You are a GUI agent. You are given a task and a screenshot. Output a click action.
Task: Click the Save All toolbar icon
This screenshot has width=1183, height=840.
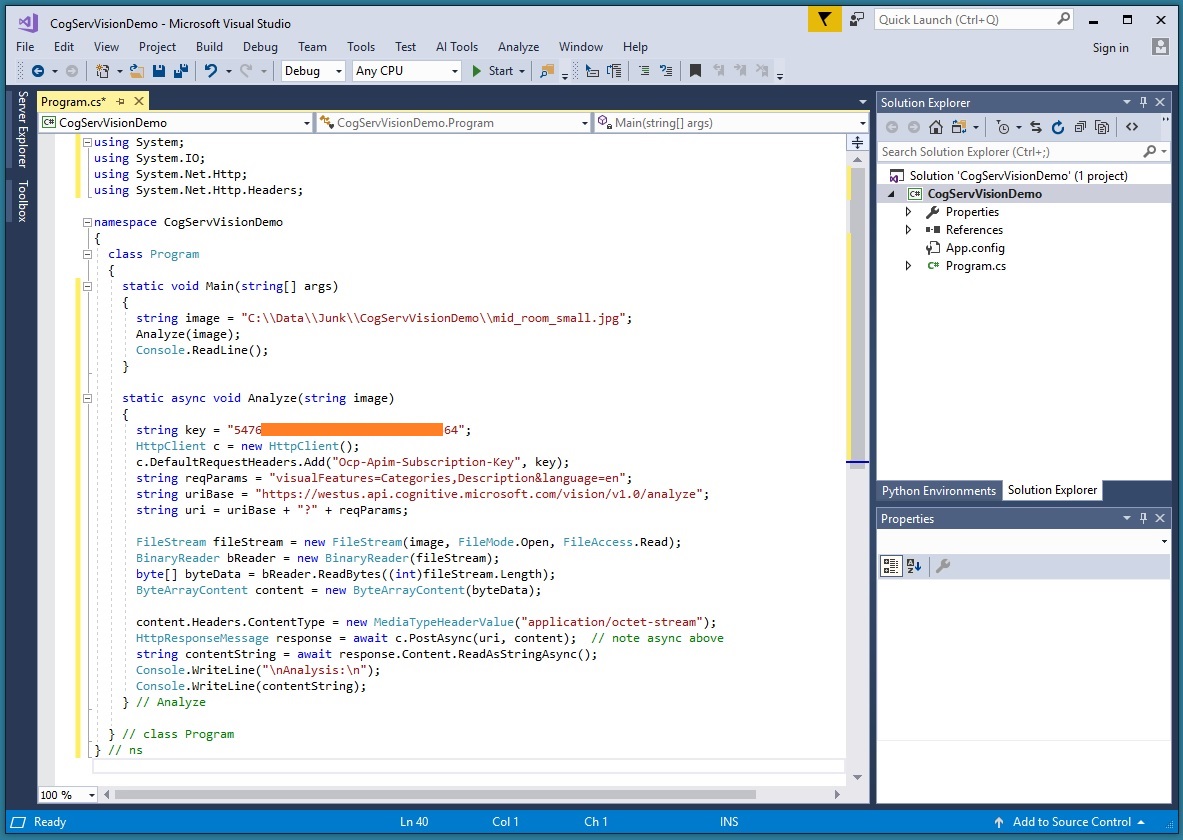point(181,71)
